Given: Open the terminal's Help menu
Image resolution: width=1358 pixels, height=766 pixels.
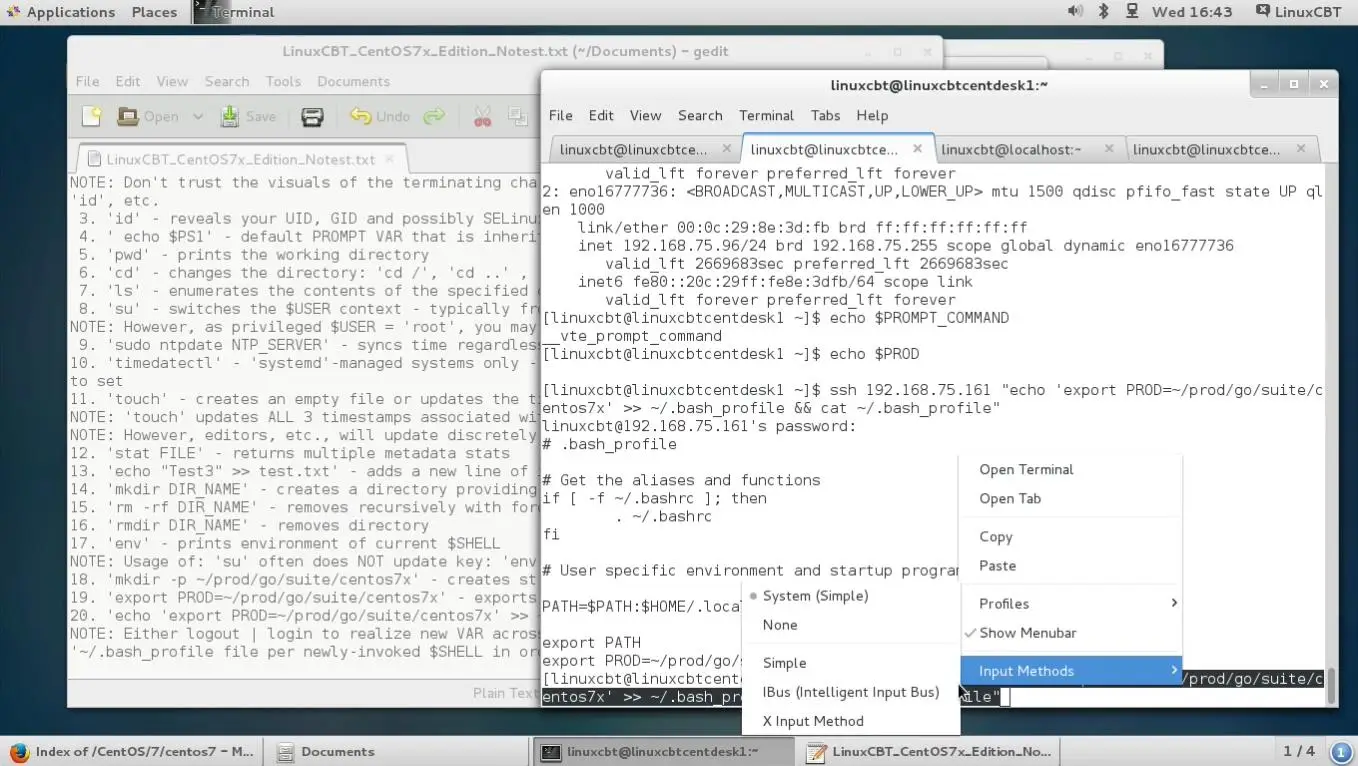Looking at the screenshot, I should coord(872,116).
